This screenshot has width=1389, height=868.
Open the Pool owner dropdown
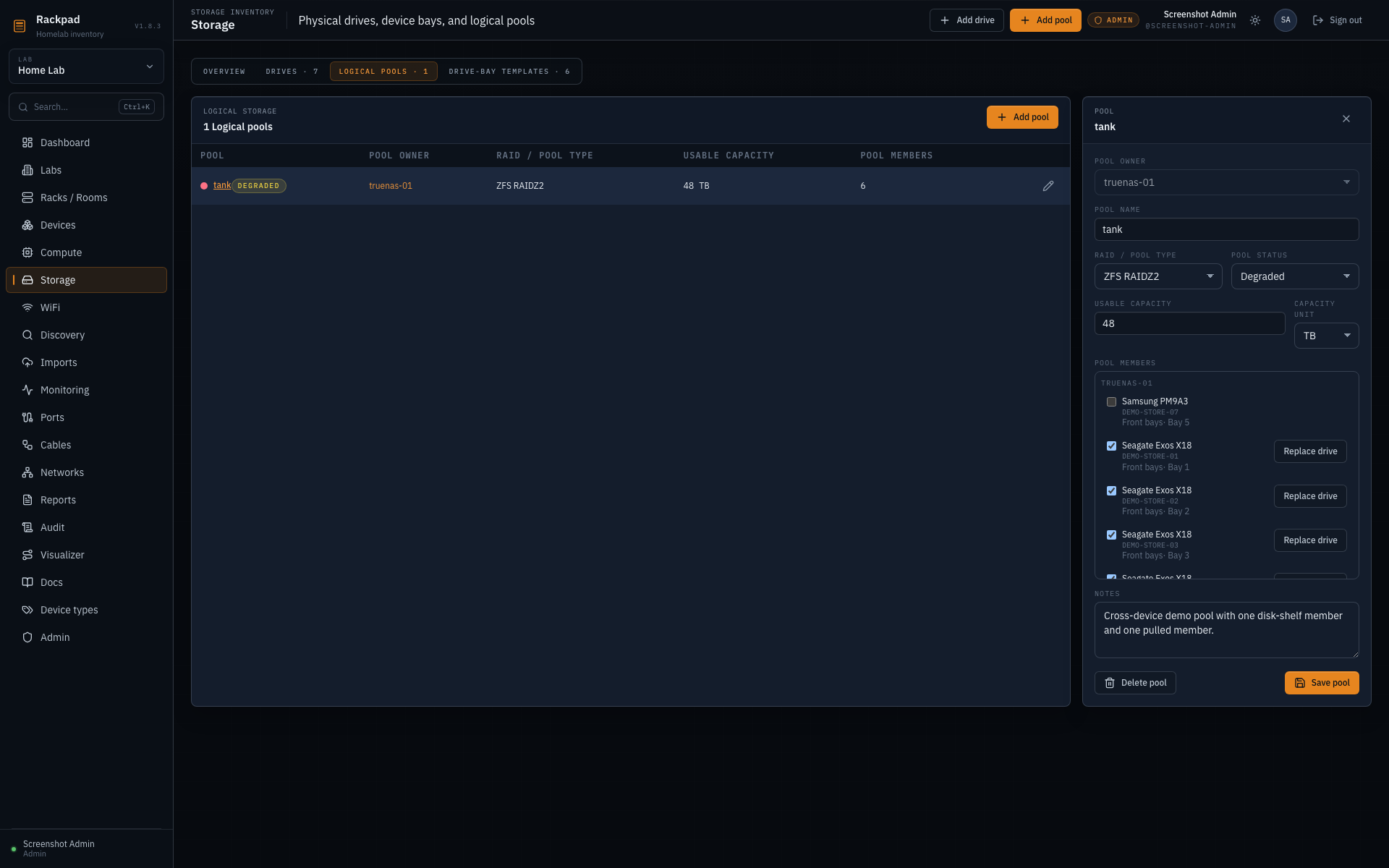(x=1226, y=182)
